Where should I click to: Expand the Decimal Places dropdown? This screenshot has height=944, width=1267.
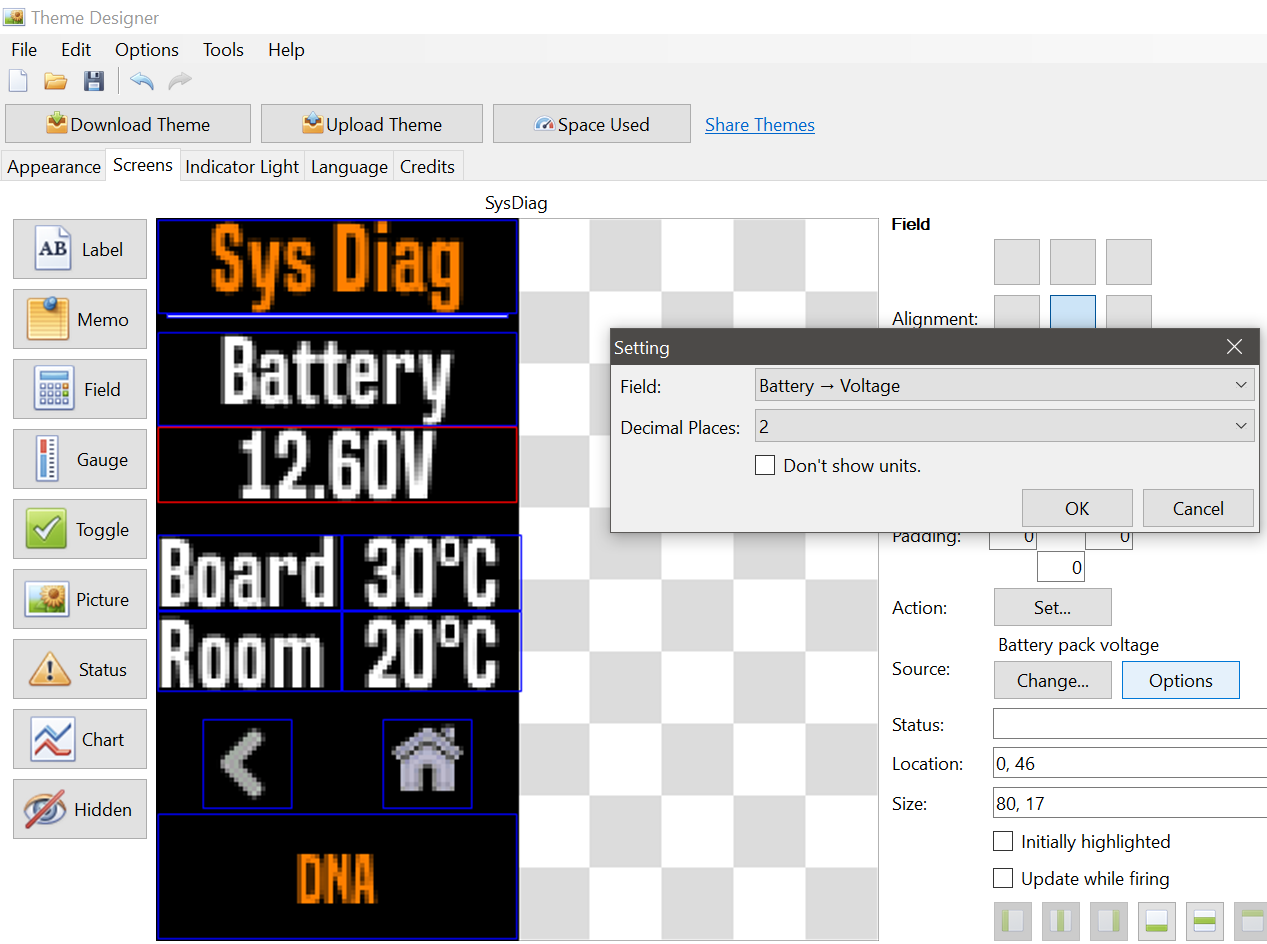click(x=1004, y=427)
